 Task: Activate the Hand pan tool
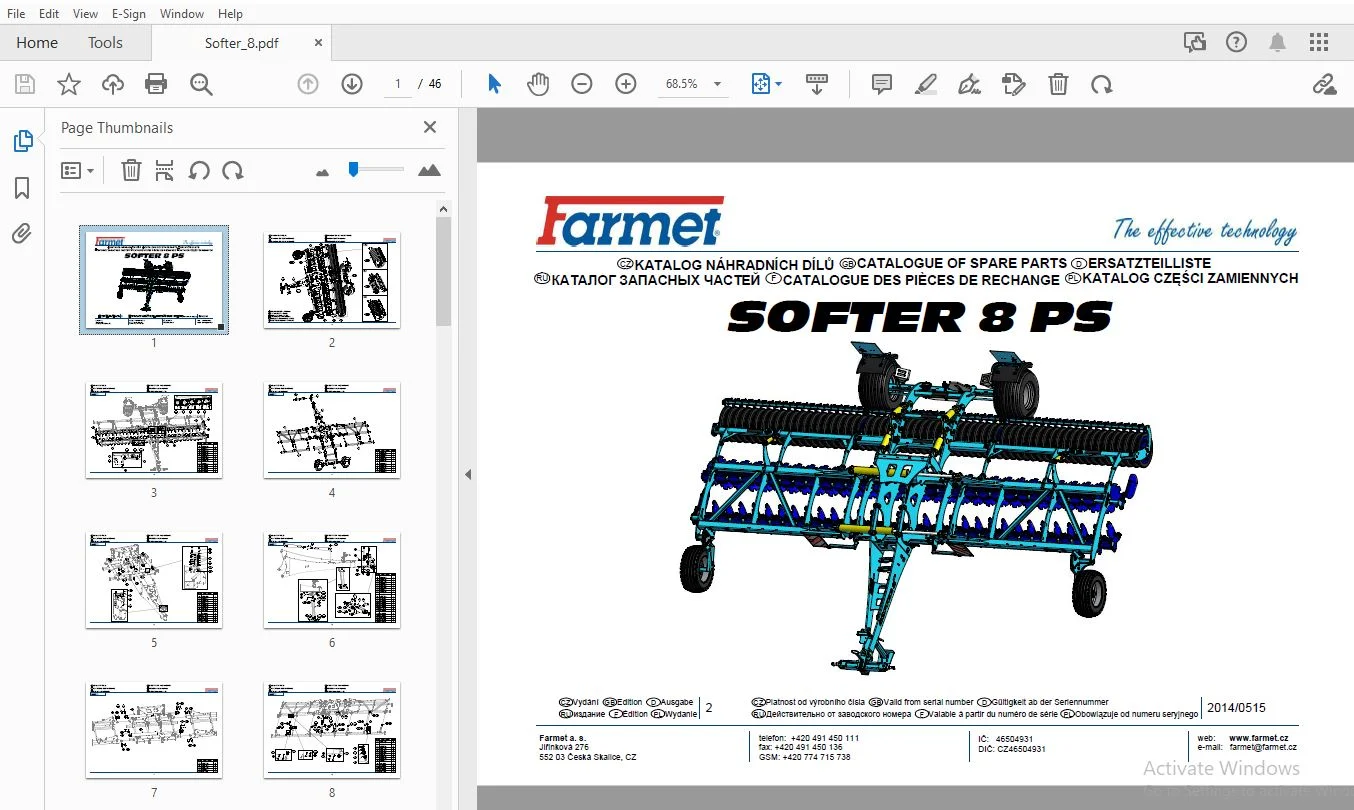point(538,85)
